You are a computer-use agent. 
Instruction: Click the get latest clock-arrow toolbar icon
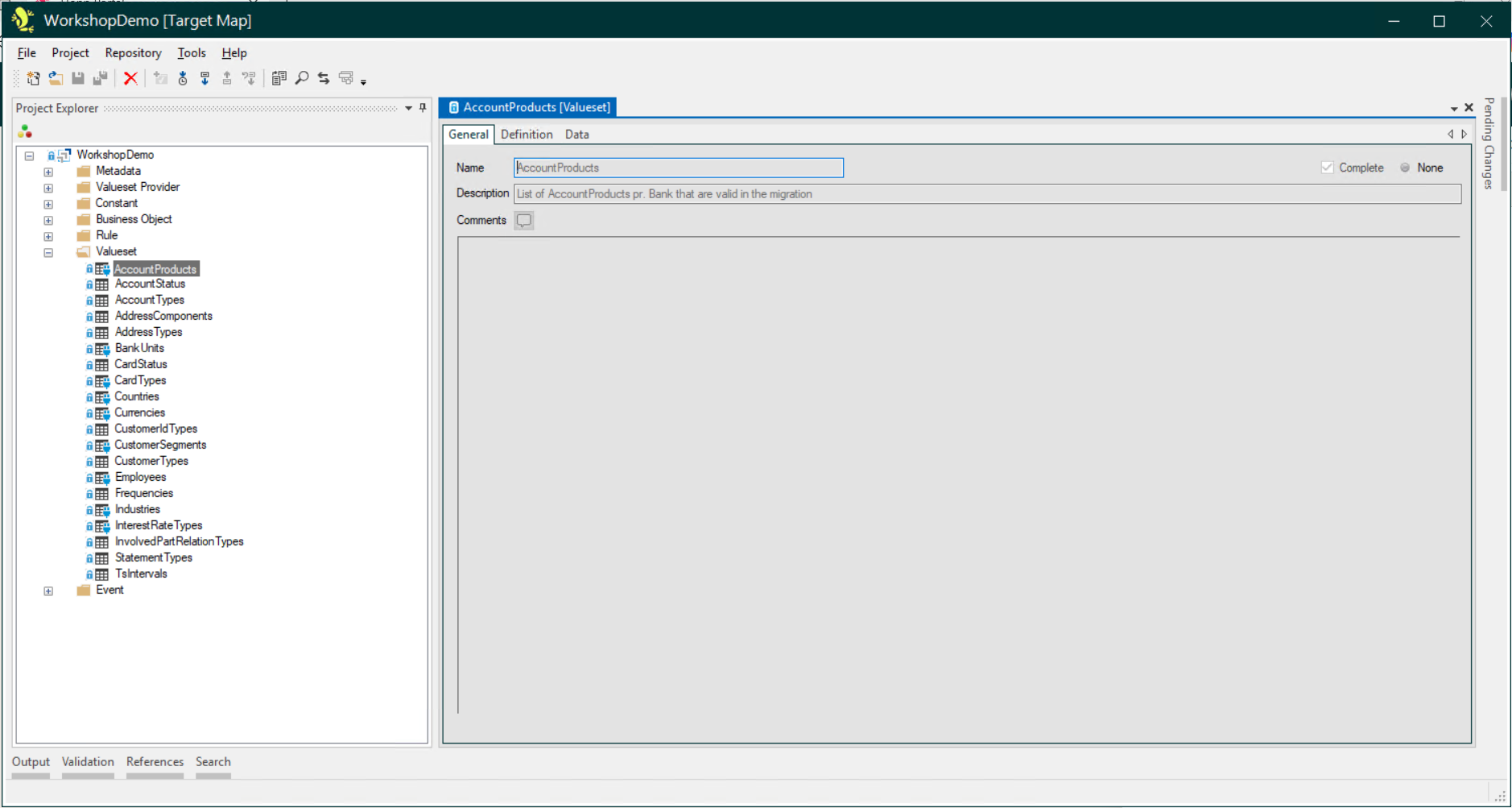183,78
